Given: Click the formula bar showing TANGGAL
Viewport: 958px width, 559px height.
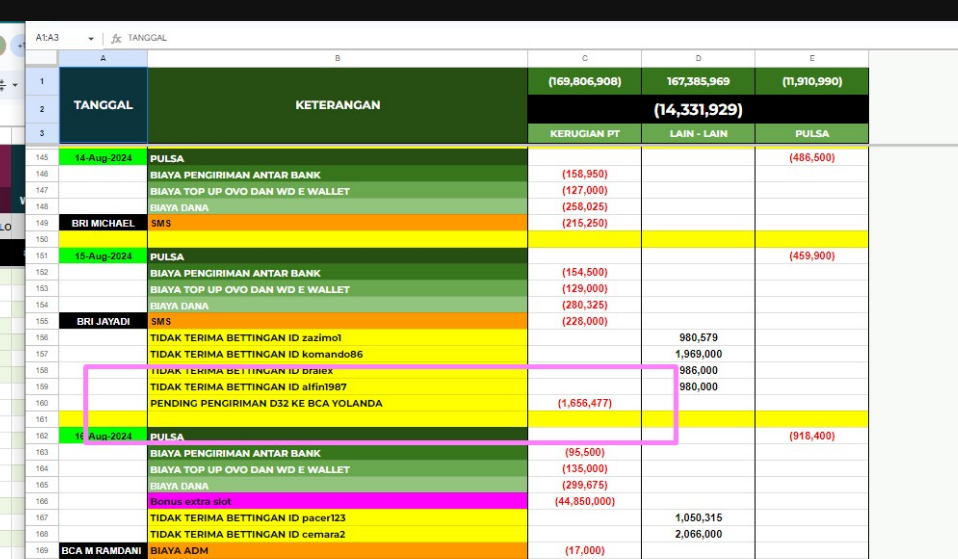Looking at the screenshot, I should (x=147, y=38).
